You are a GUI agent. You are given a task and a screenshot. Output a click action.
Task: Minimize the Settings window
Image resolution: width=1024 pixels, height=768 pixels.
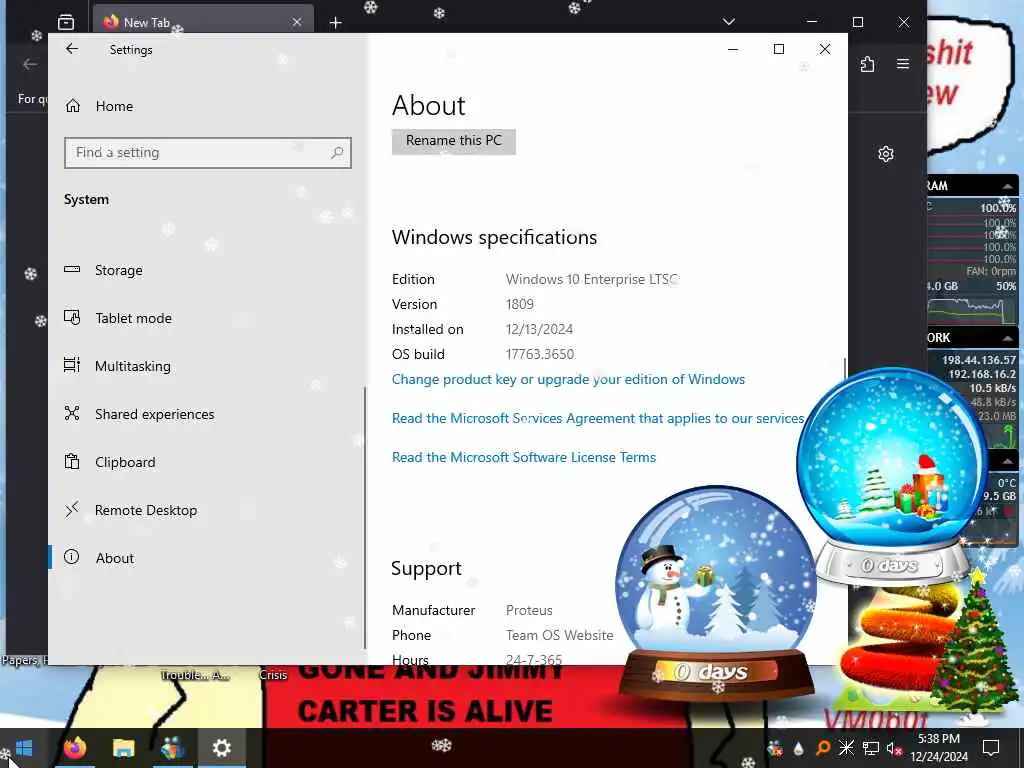(733, 49)
